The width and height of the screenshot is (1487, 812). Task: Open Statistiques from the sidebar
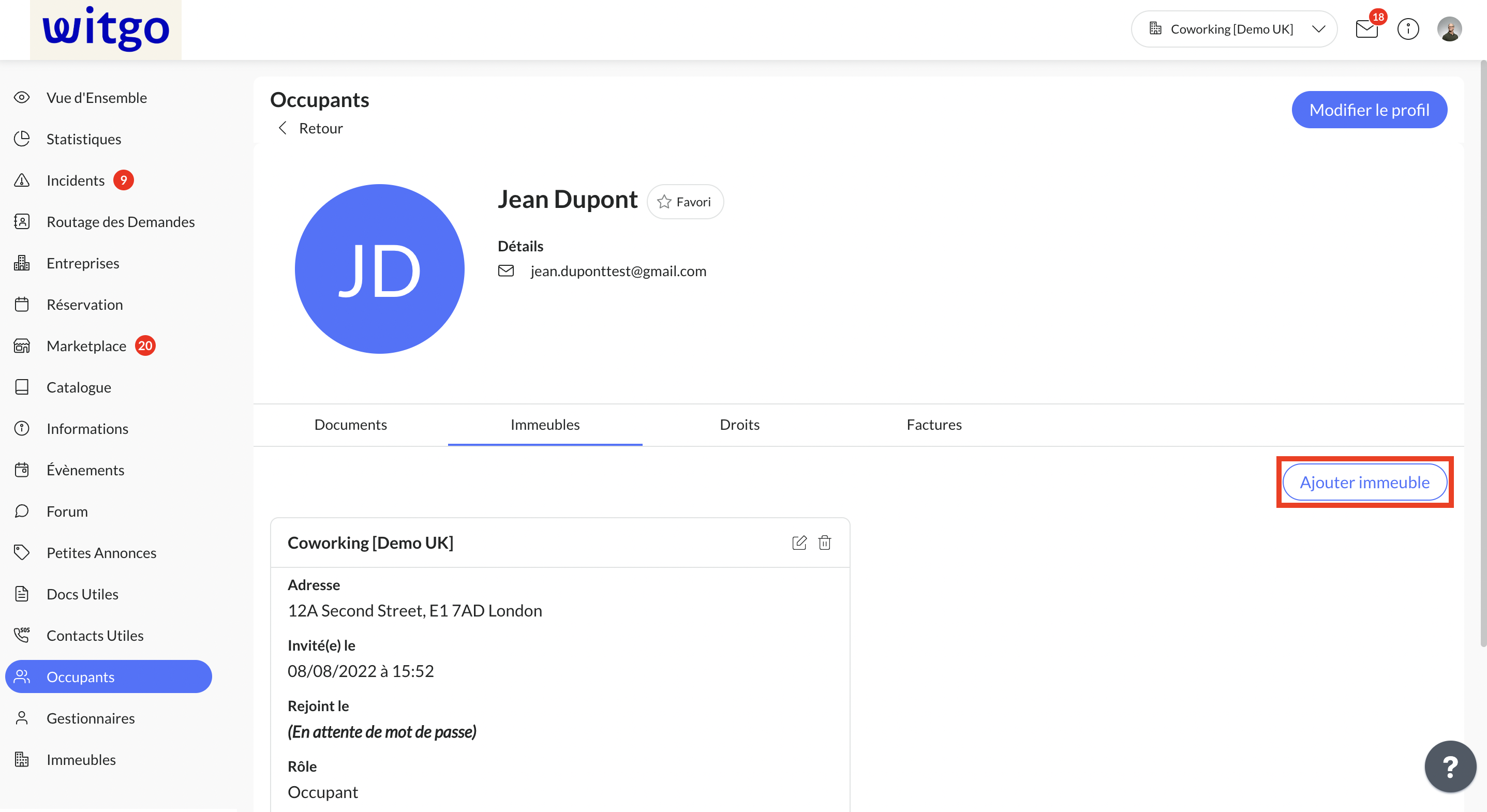coord(84,139)
